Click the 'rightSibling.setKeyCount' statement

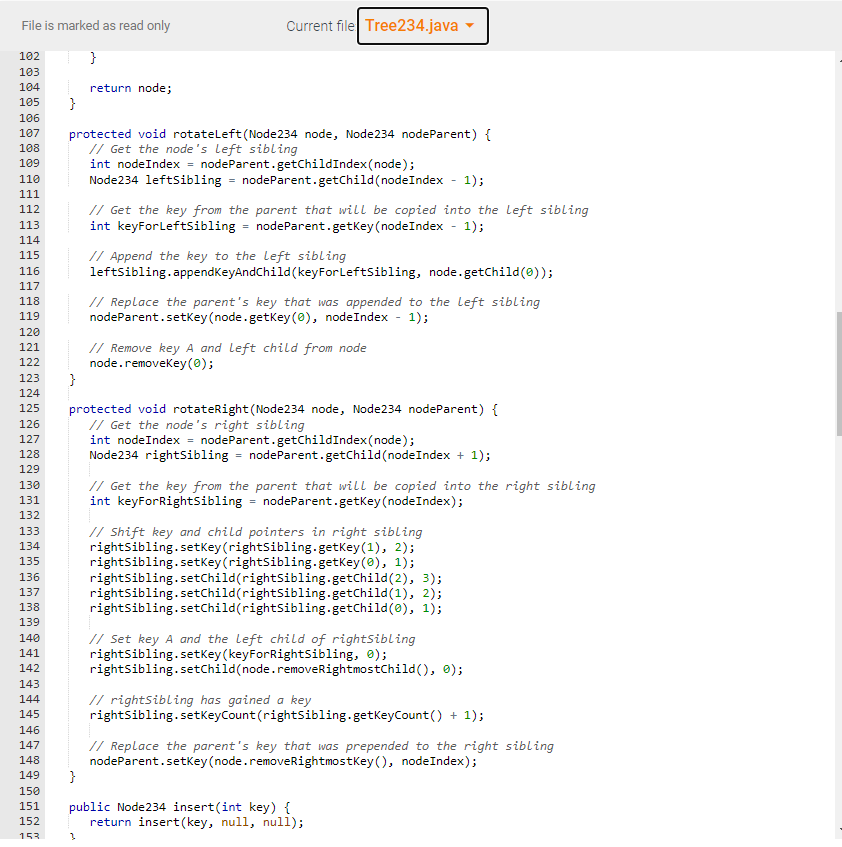pyautogui.click(x=286, y=715)
